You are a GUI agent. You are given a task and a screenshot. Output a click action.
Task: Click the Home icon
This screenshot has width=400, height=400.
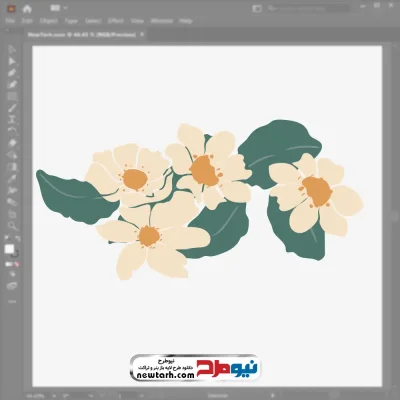click(x=27, y=9)
